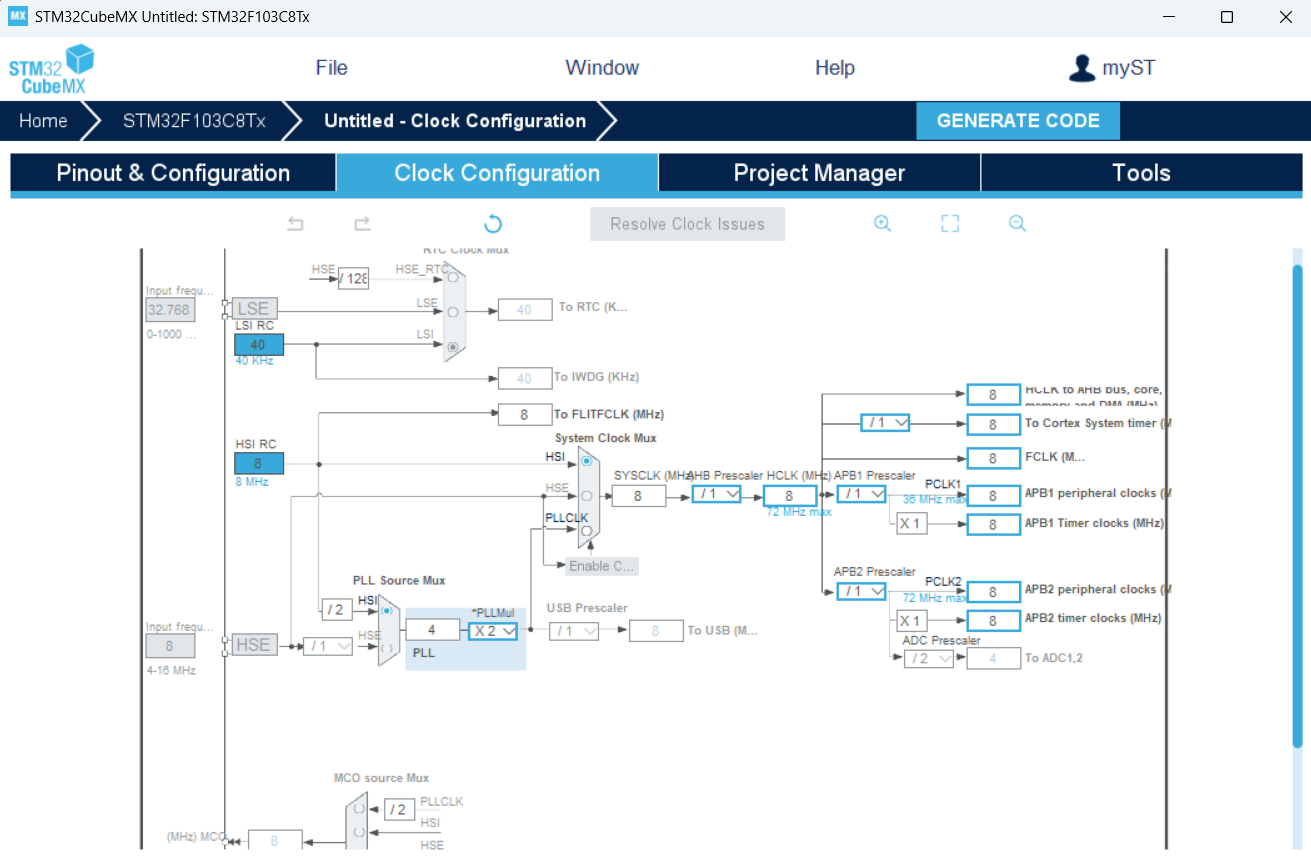The height and width of the screenshot is (856, 1311).
Task: Click the undo arrow icon
Action: [x=295, y=224]
